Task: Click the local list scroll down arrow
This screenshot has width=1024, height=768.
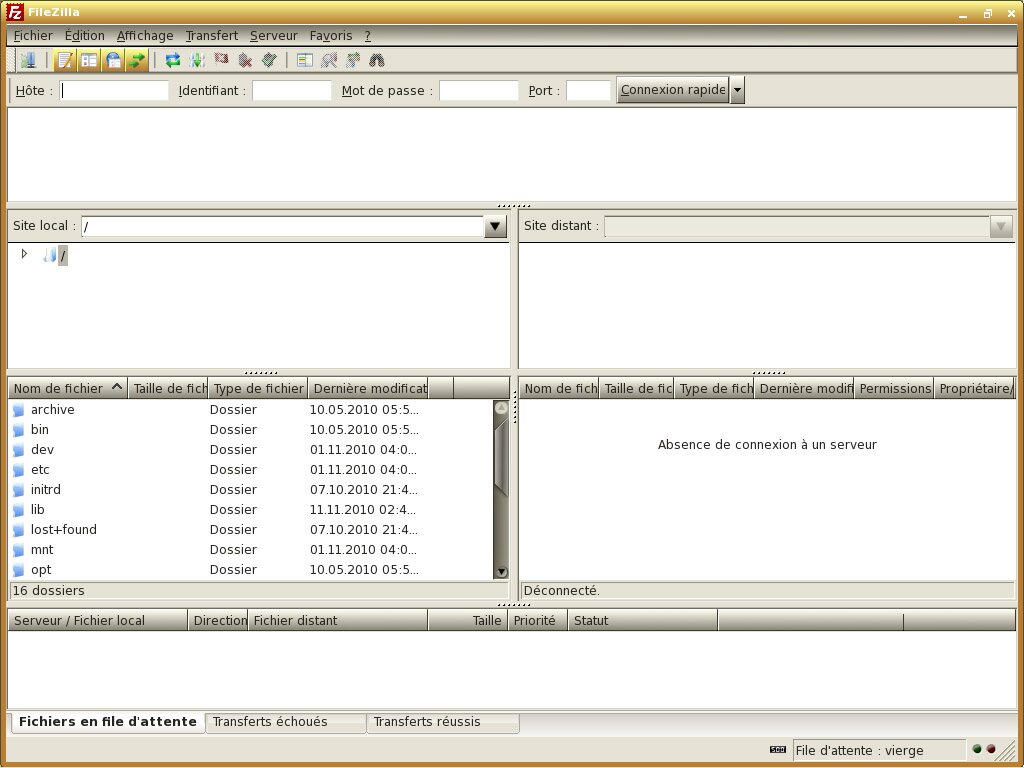Action: click(501, 572)
